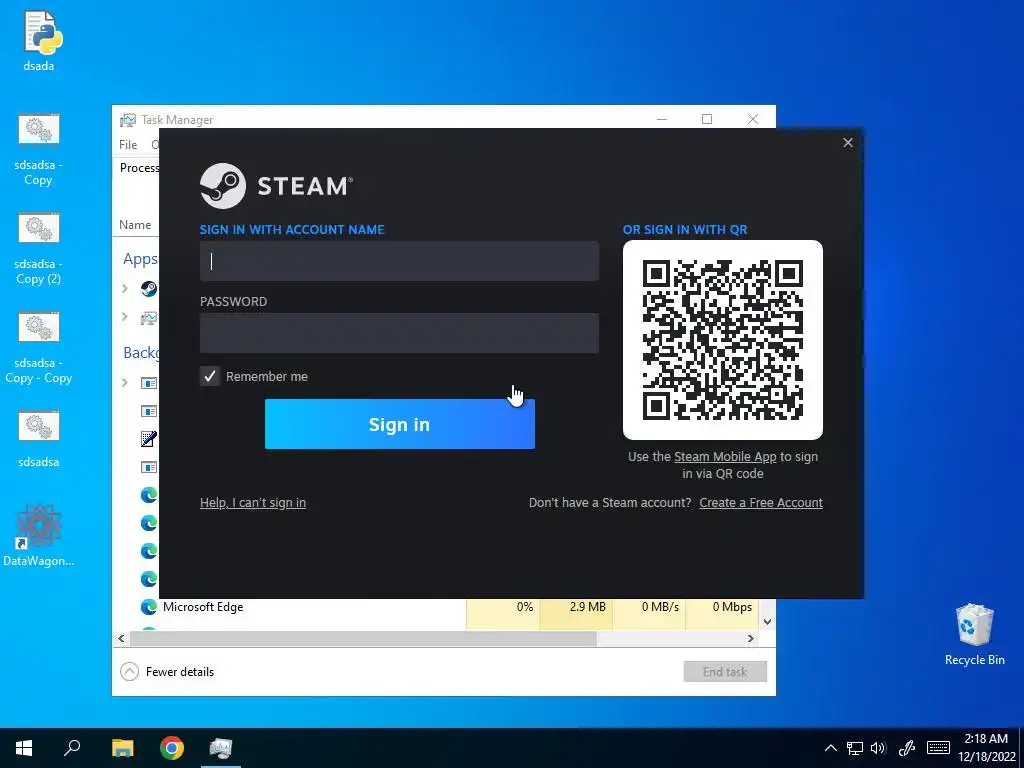
Task: Select the sdsadsa - Copy desktop file
Action: (39, 150)
